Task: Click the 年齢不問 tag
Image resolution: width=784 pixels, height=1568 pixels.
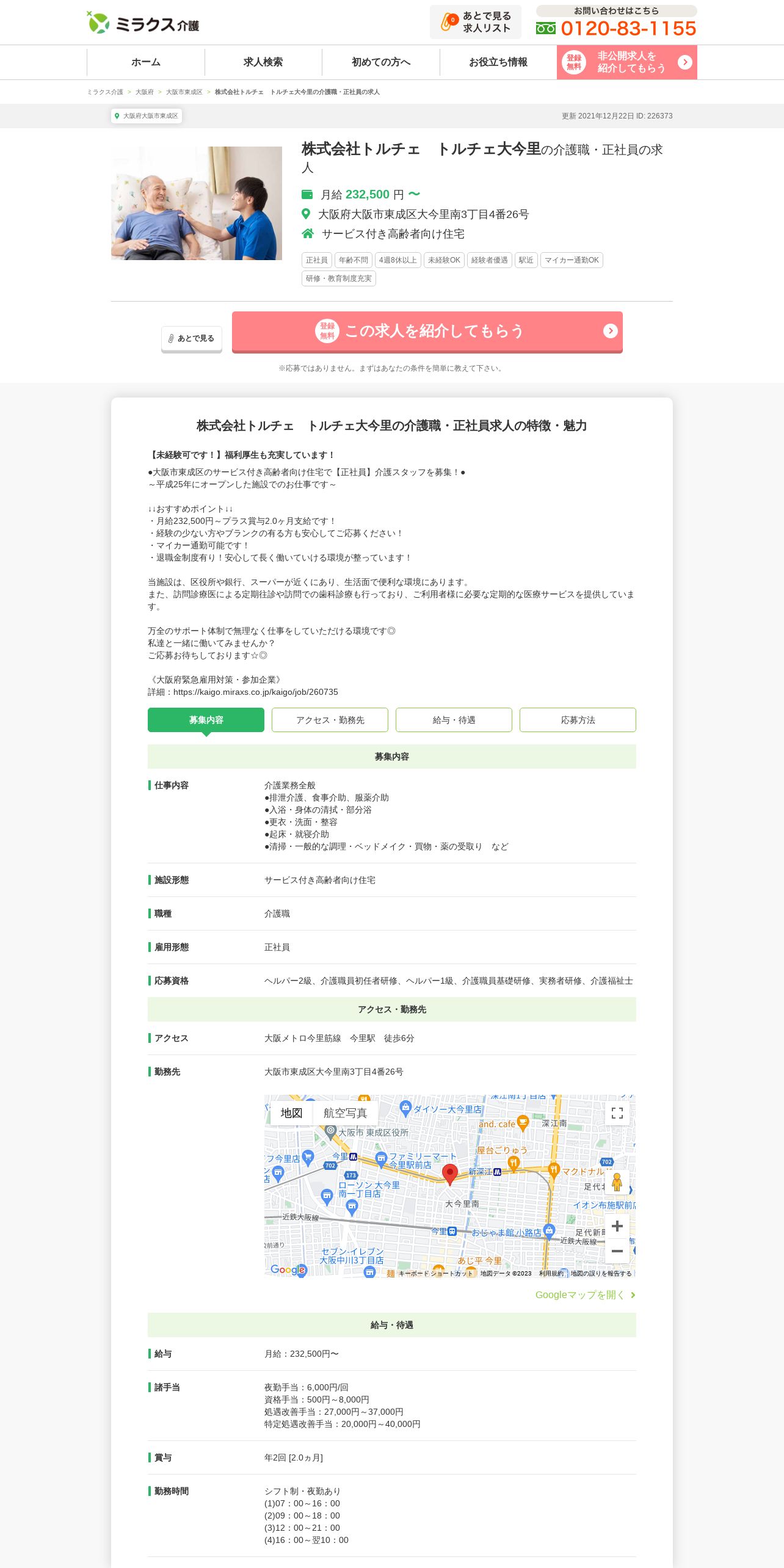Action: [x=354, y=260]
